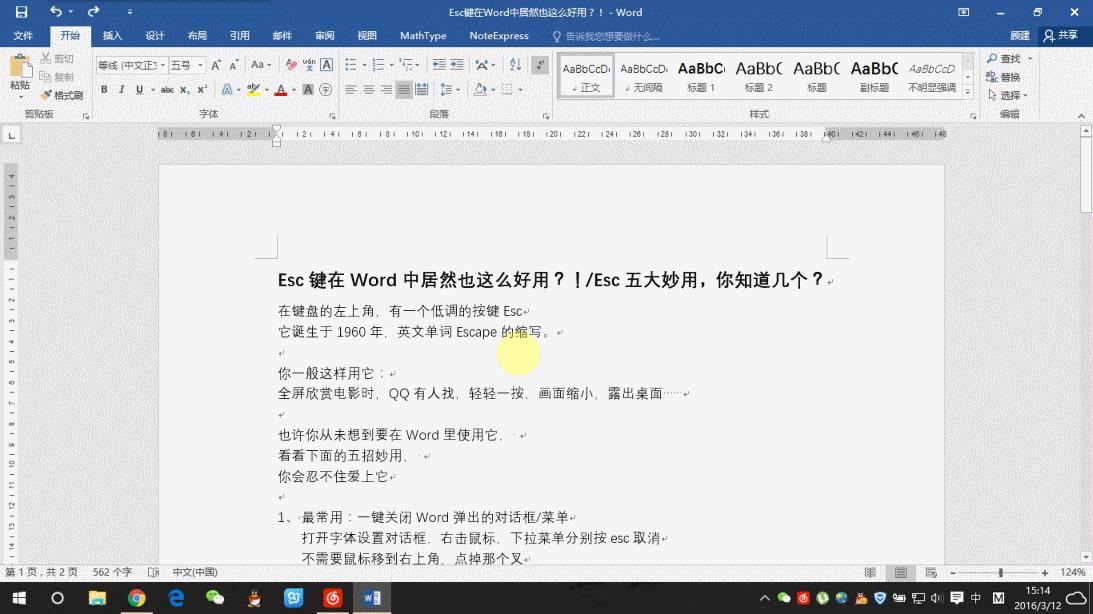The image size is (1093, 614).
Task: Apply center paragraph alignment
Action: [369, 89]
